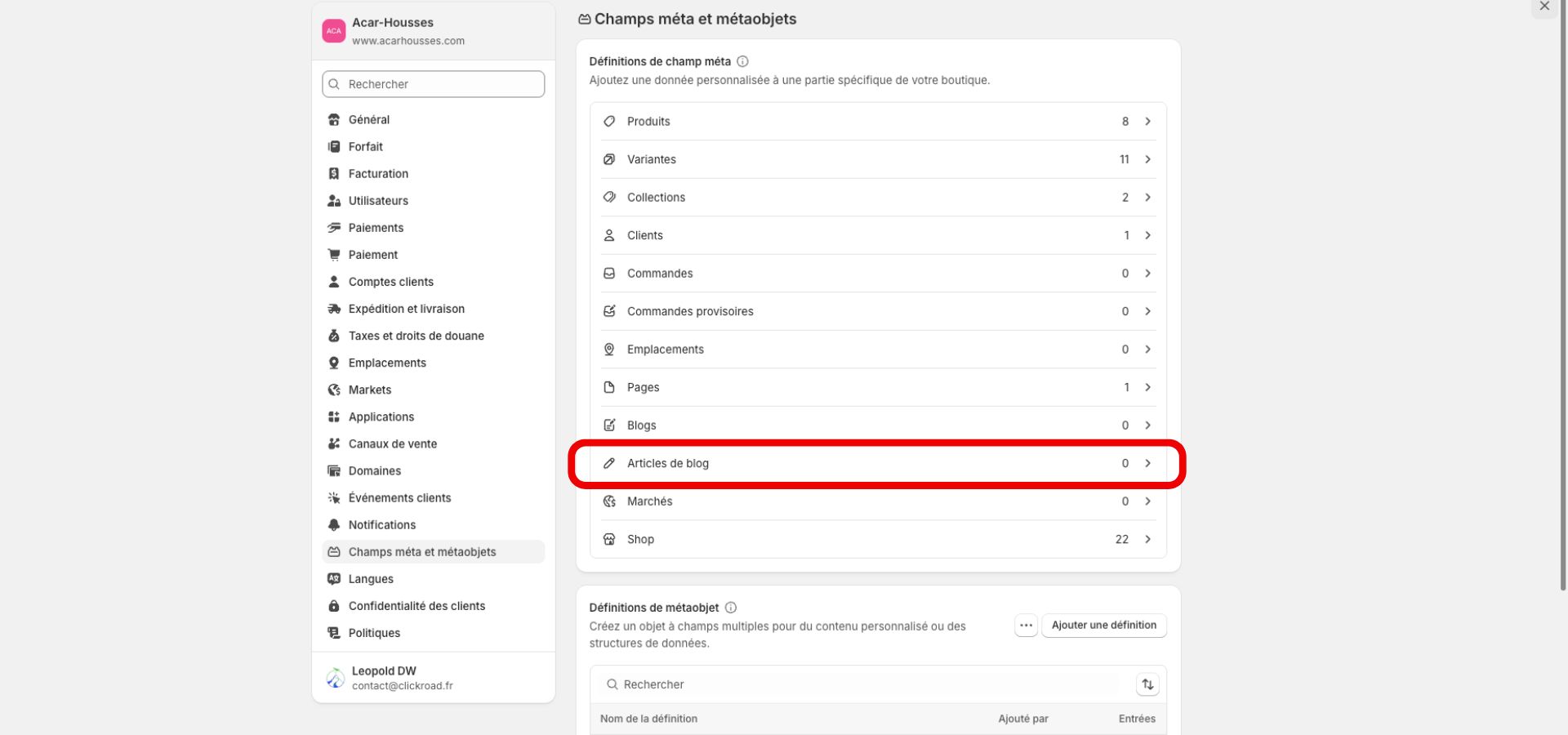
Task: Open Shop metafield definitions chevron
Action: (1147, 540)
